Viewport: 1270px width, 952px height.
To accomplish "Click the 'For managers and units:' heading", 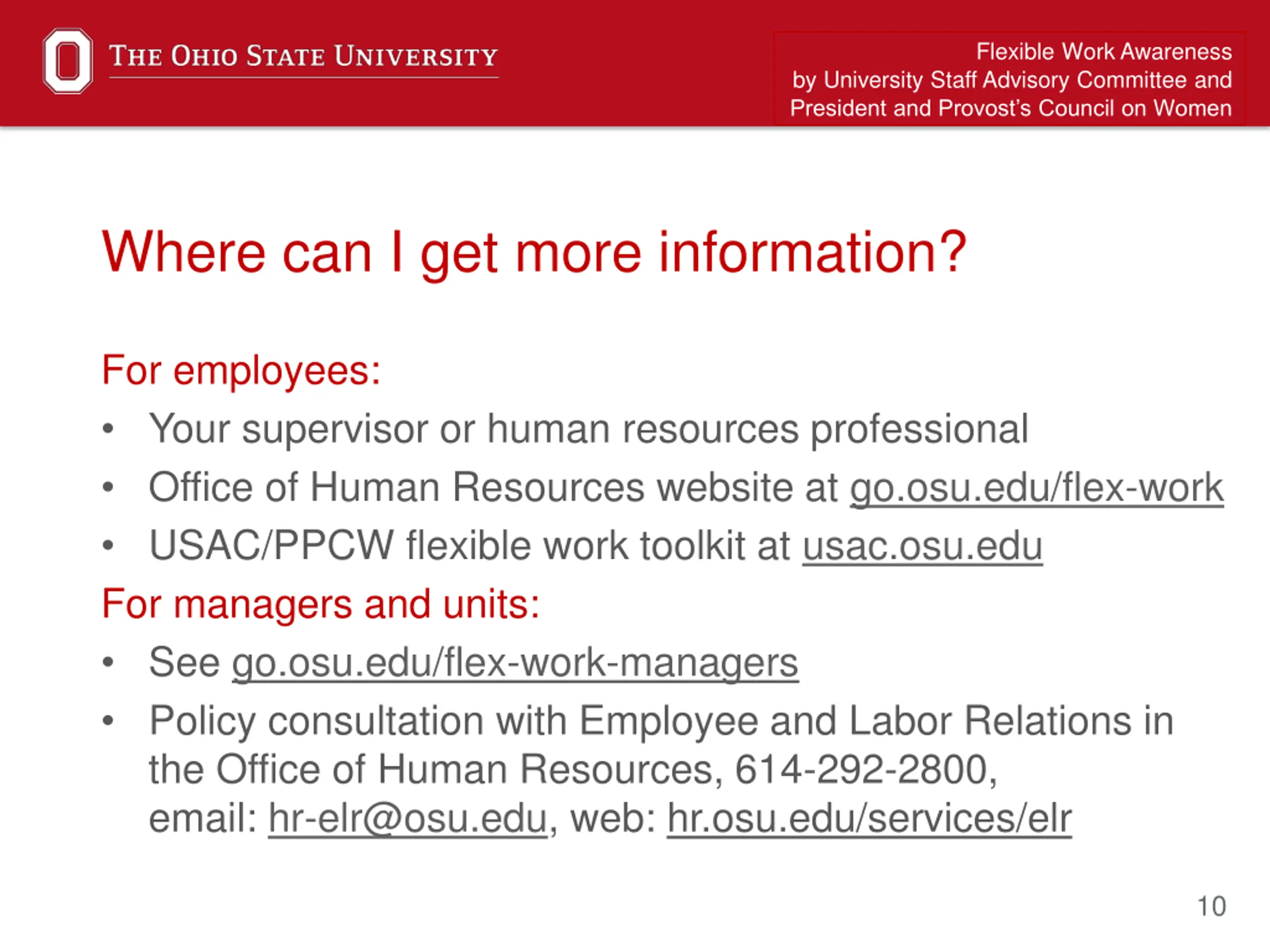I will tap(320, 604).
